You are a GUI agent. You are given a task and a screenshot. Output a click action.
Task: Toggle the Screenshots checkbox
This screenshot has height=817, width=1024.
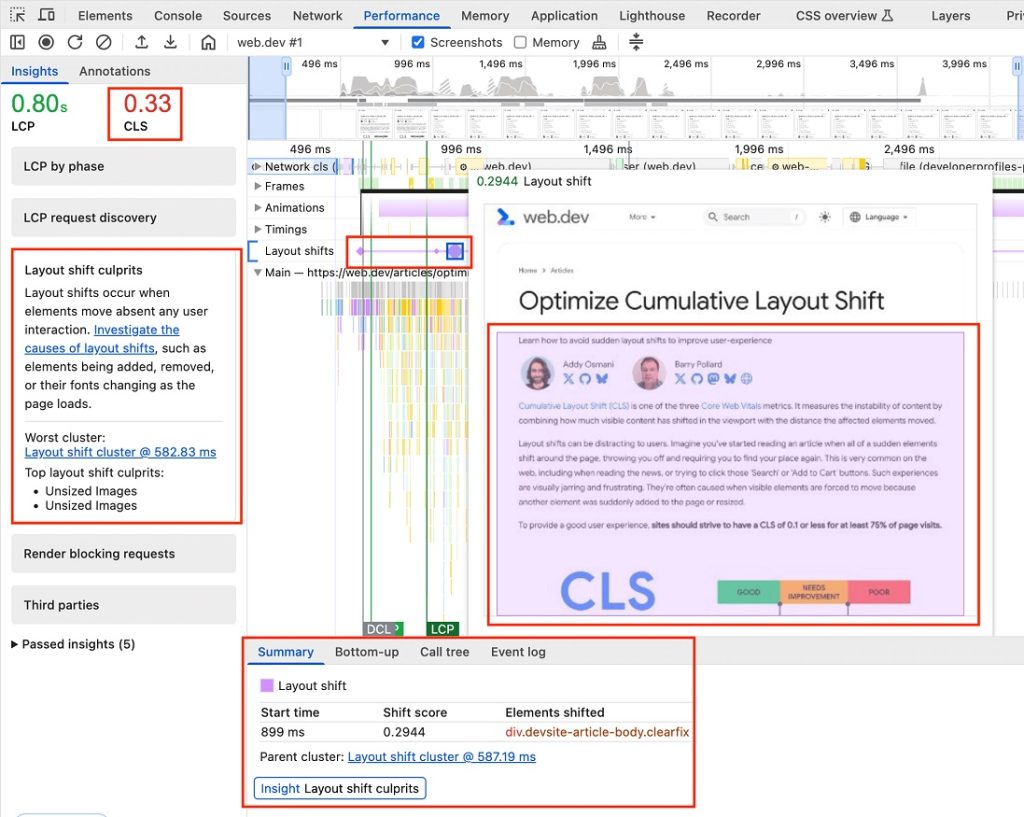(x=417, y=42)
